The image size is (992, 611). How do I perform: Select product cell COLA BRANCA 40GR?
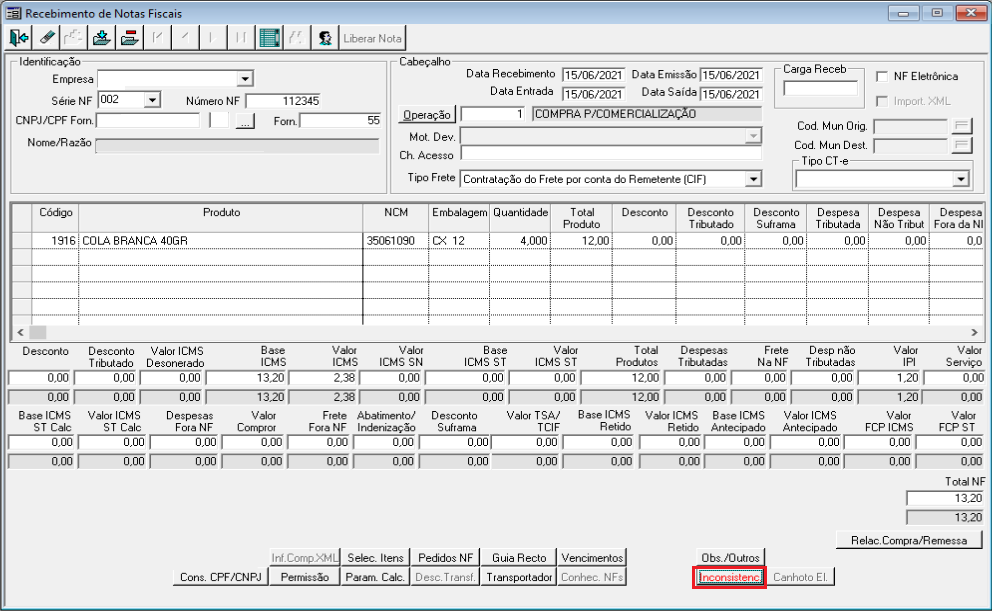(221, 241)
